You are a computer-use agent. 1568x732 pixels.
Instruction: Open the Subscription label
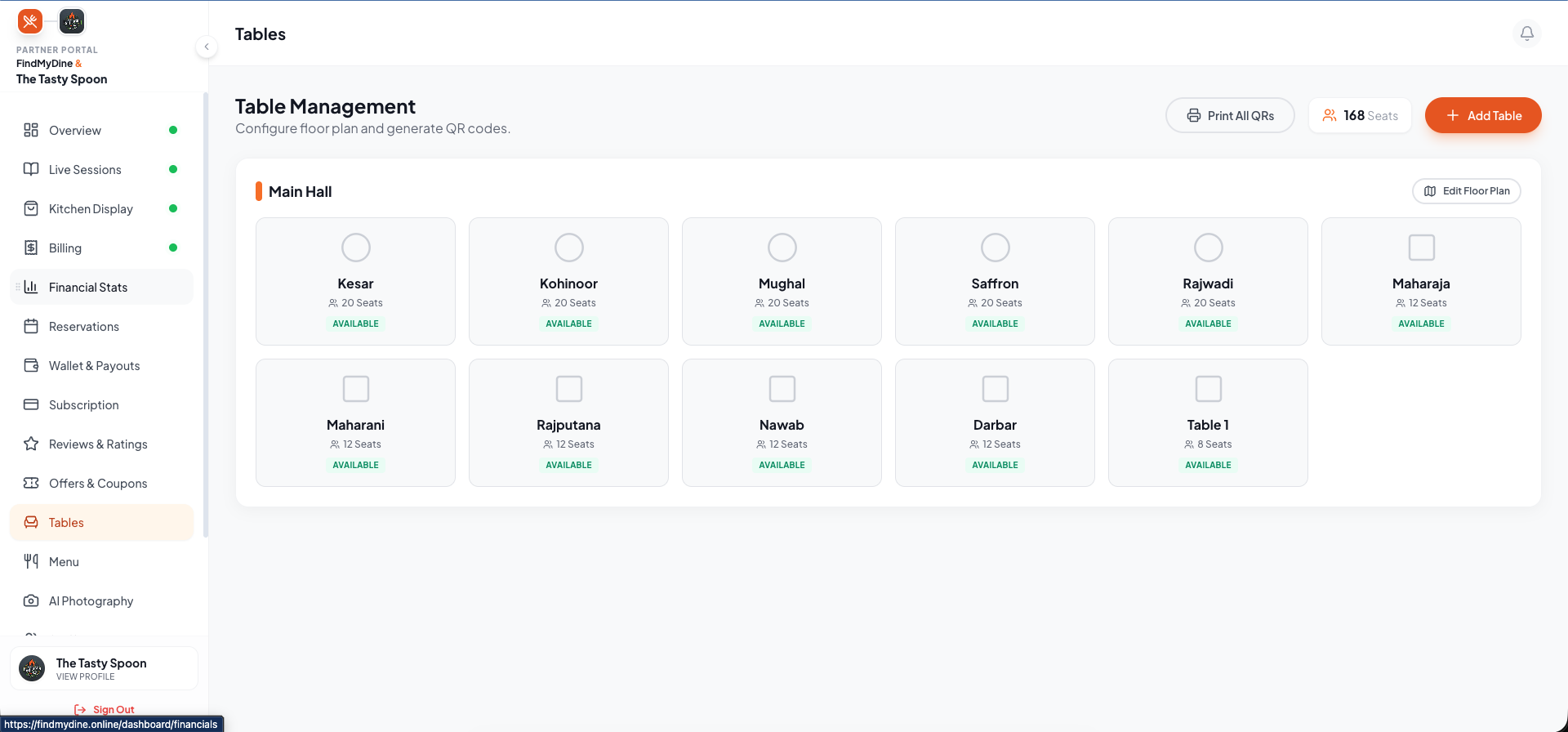point(83,404)
